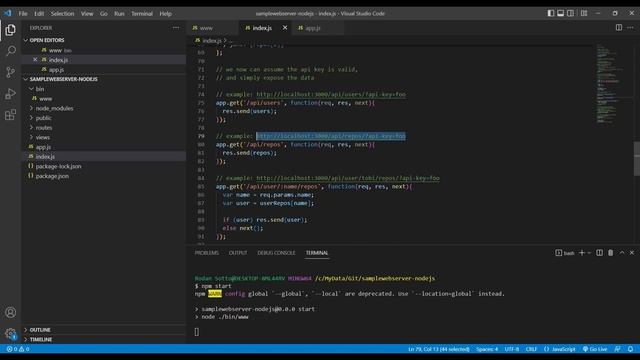Open Source Control view
This screenshot has height=360, width=640.
click(x=11, y=72)
